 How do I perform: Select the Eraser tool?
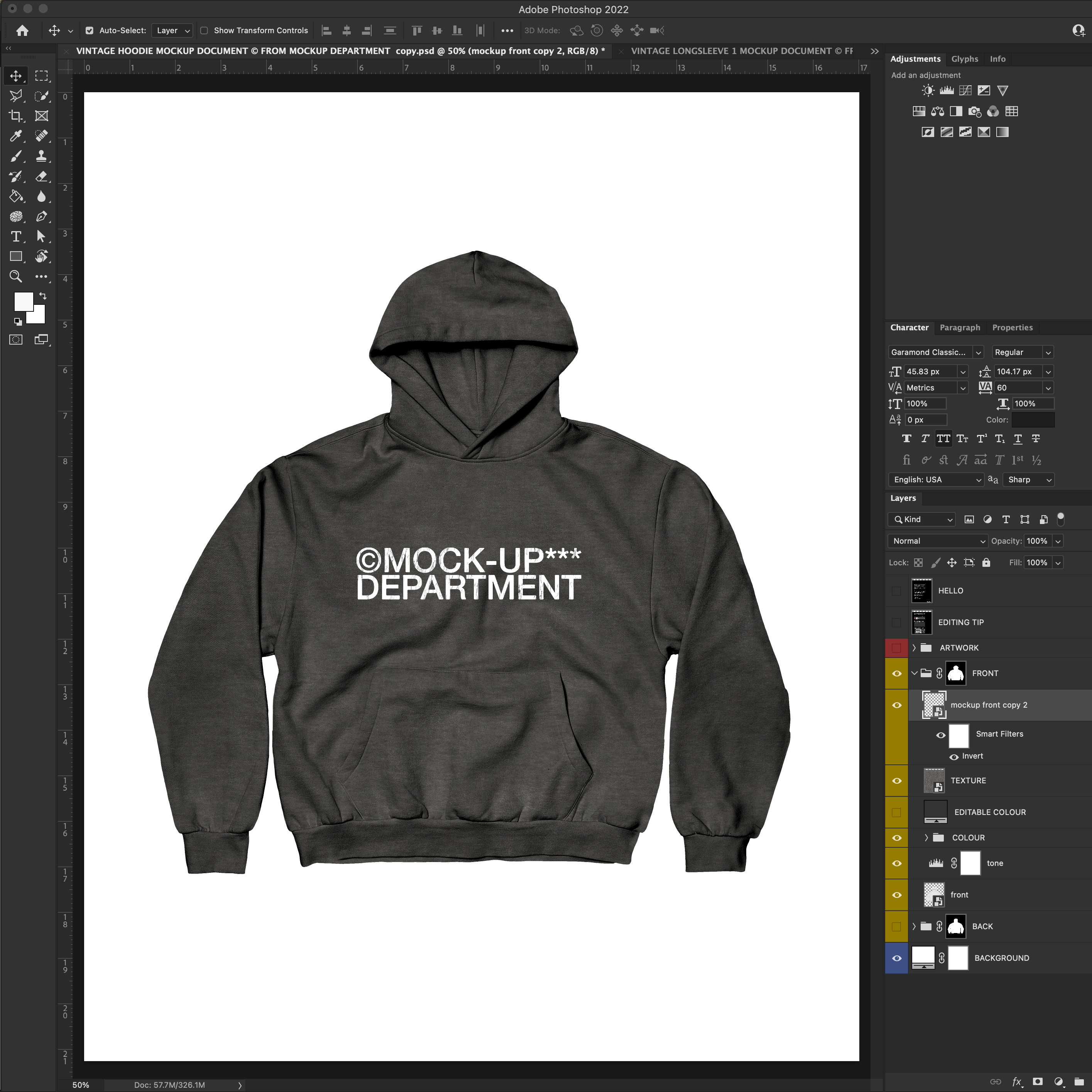pyautogui.click(x=41, y=176)
